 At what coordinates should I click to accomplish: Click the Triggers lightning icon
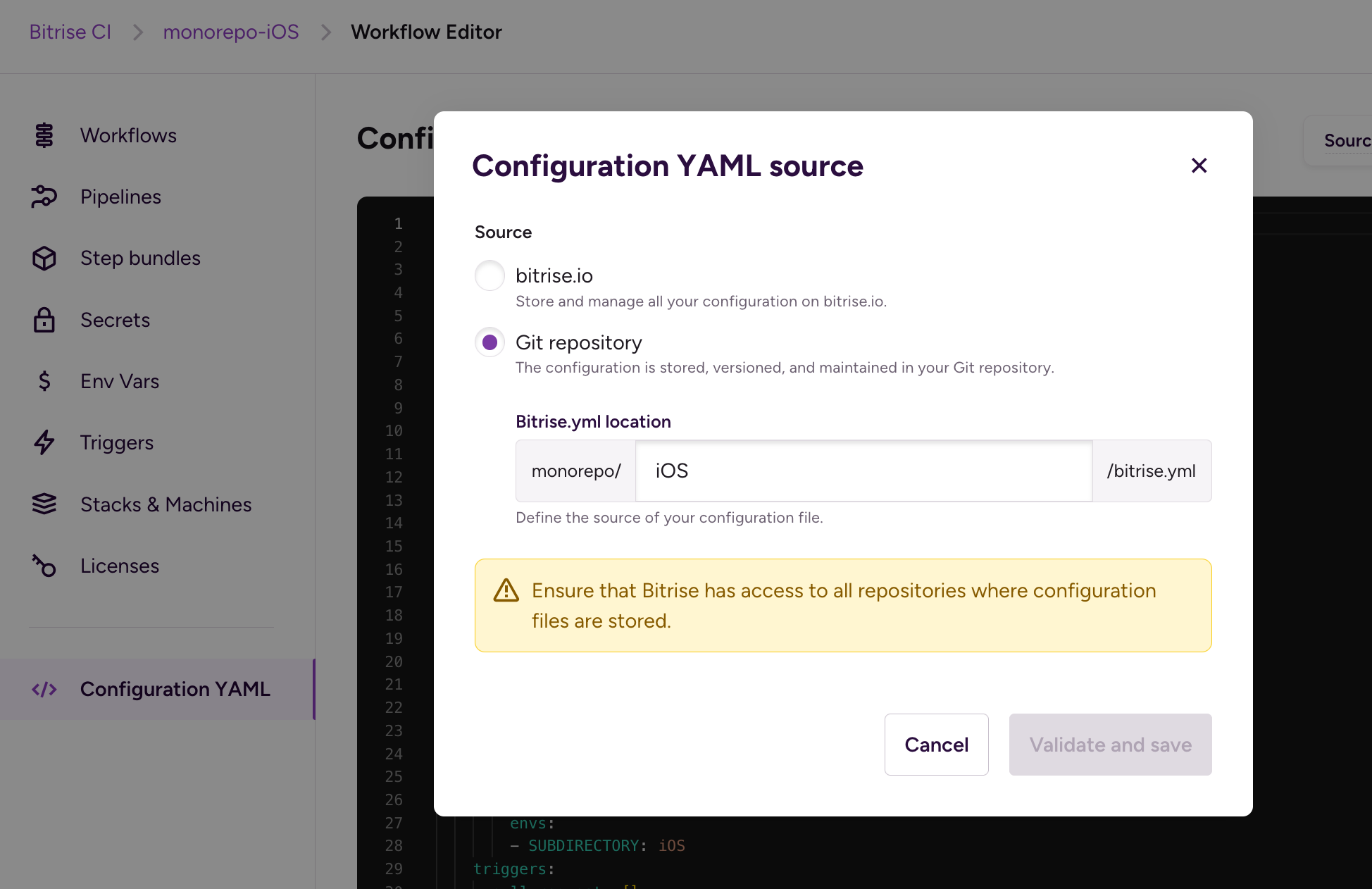point(44,442)
